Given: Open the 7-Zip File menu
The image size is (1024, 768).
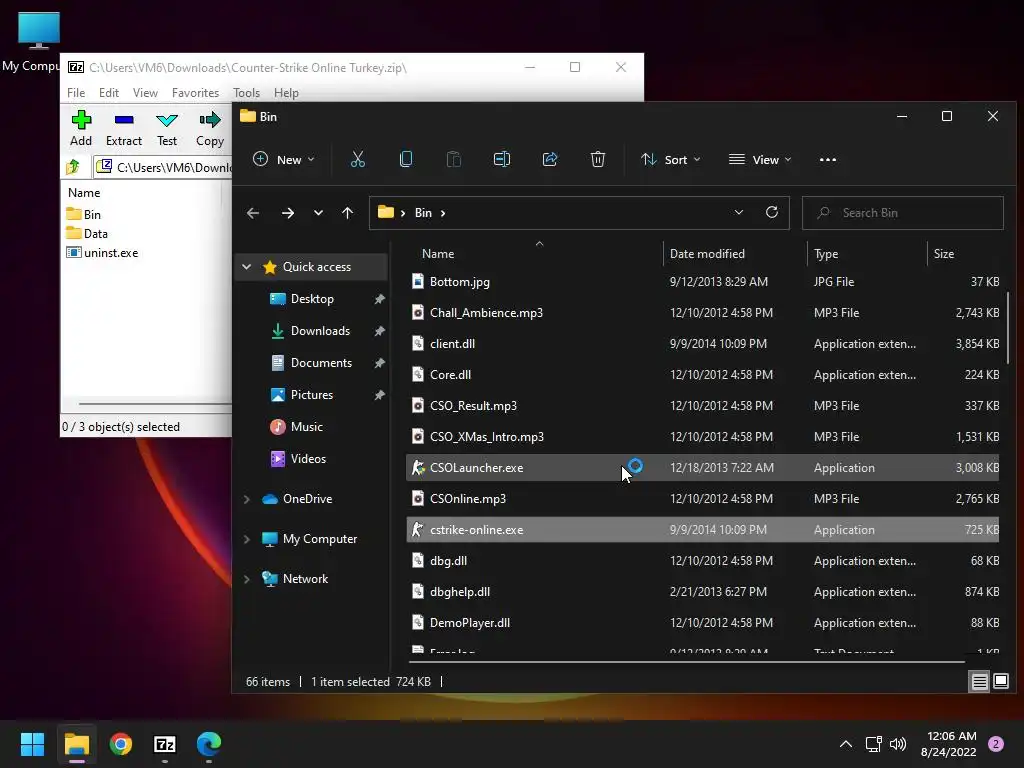Looking at the screenshot, I should click(76, 93).
